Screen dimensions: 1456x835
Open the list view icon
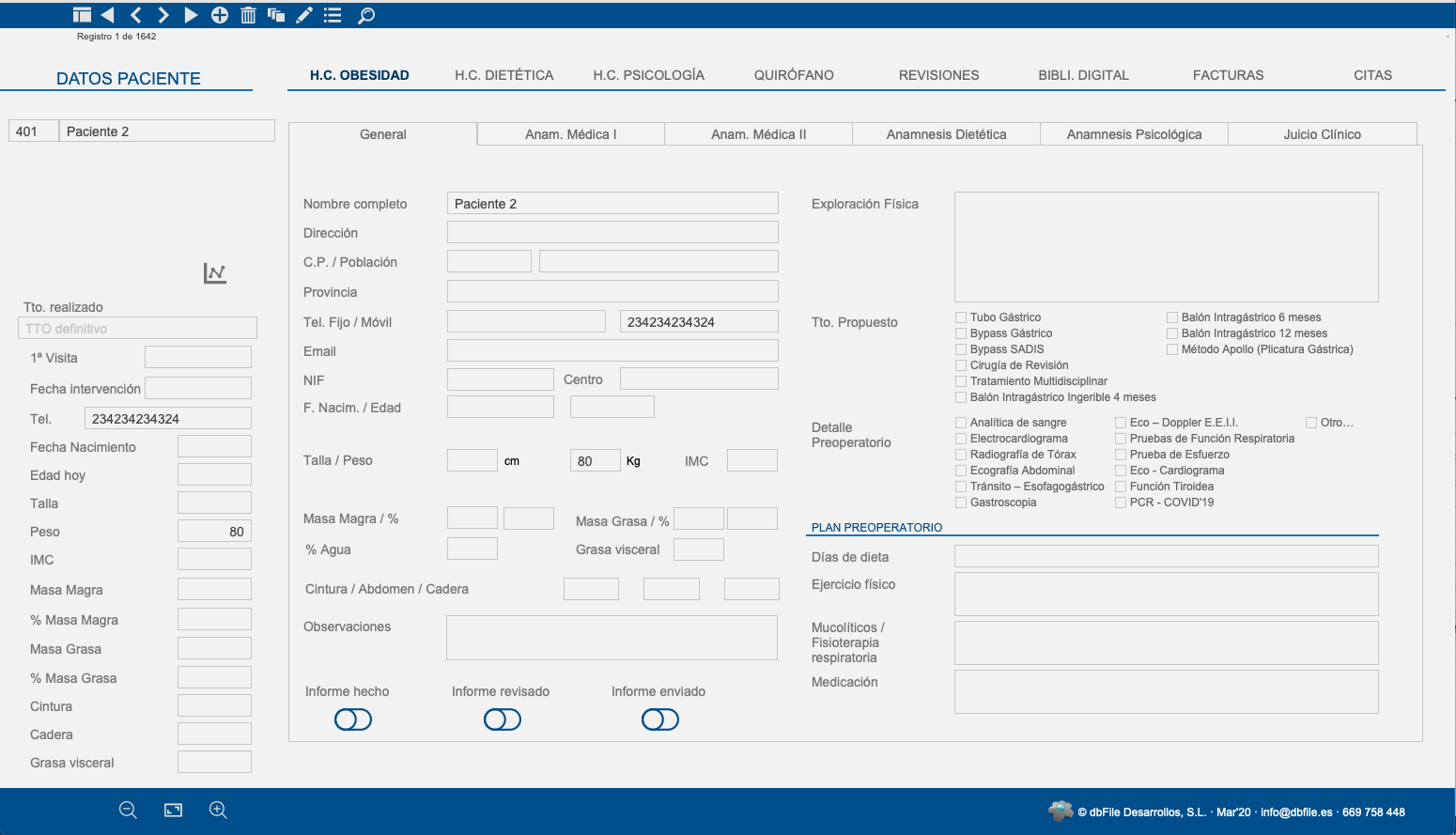click(x=333, y=15)
